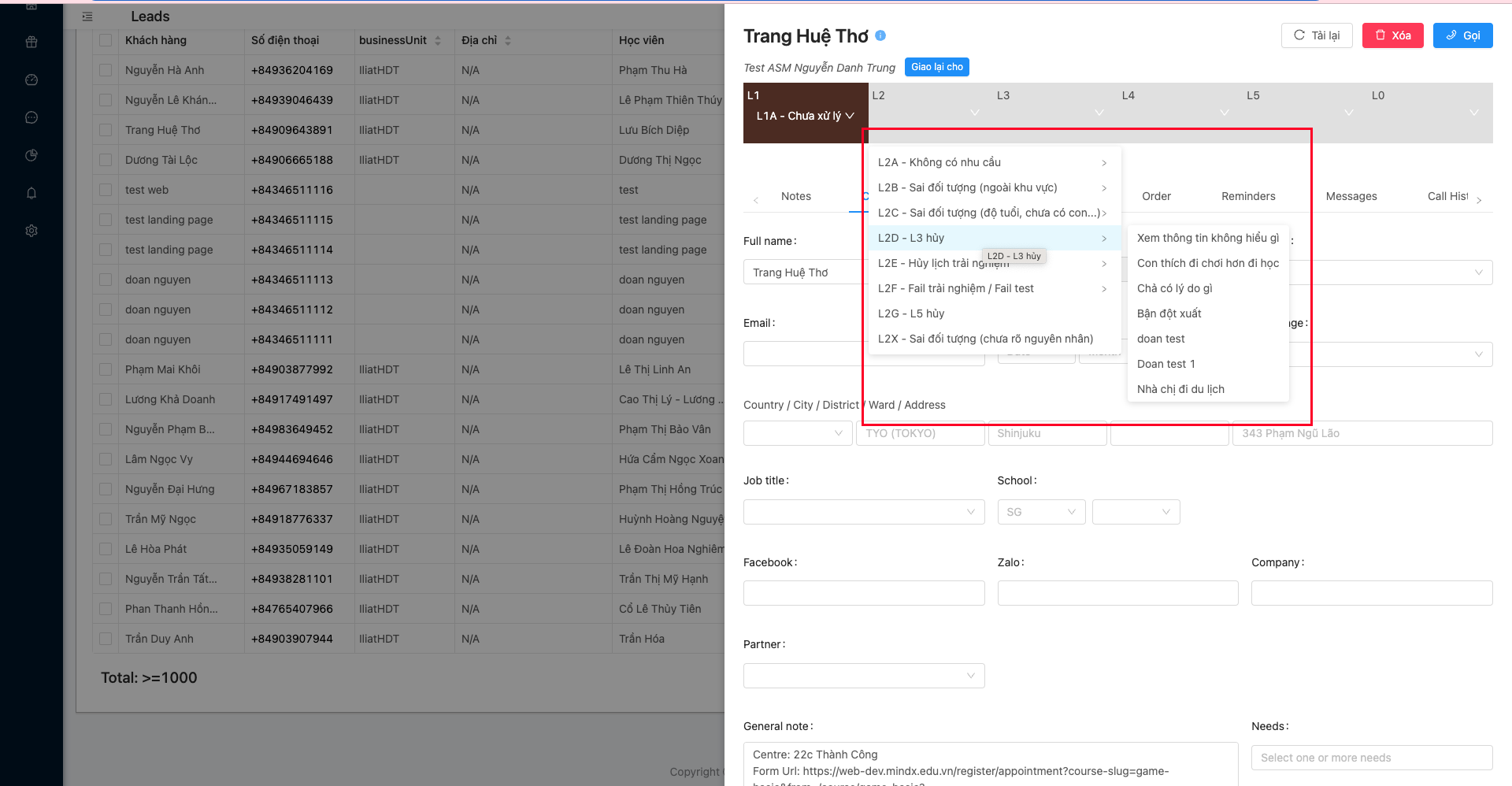Open the notification bell in sidebar
This screenshot has height=786, width=1512.
click(x=31, y=193)
